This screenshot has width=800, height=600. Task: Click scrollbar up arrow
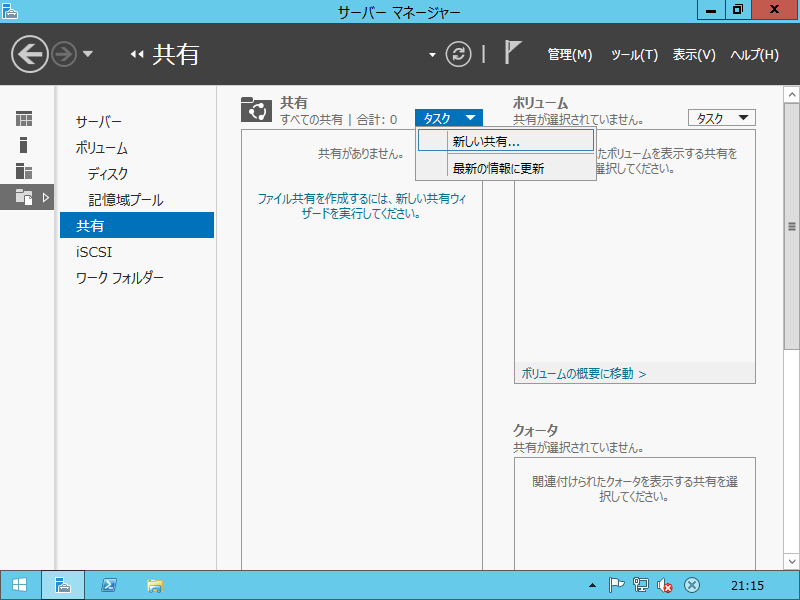tap(791, 95)
